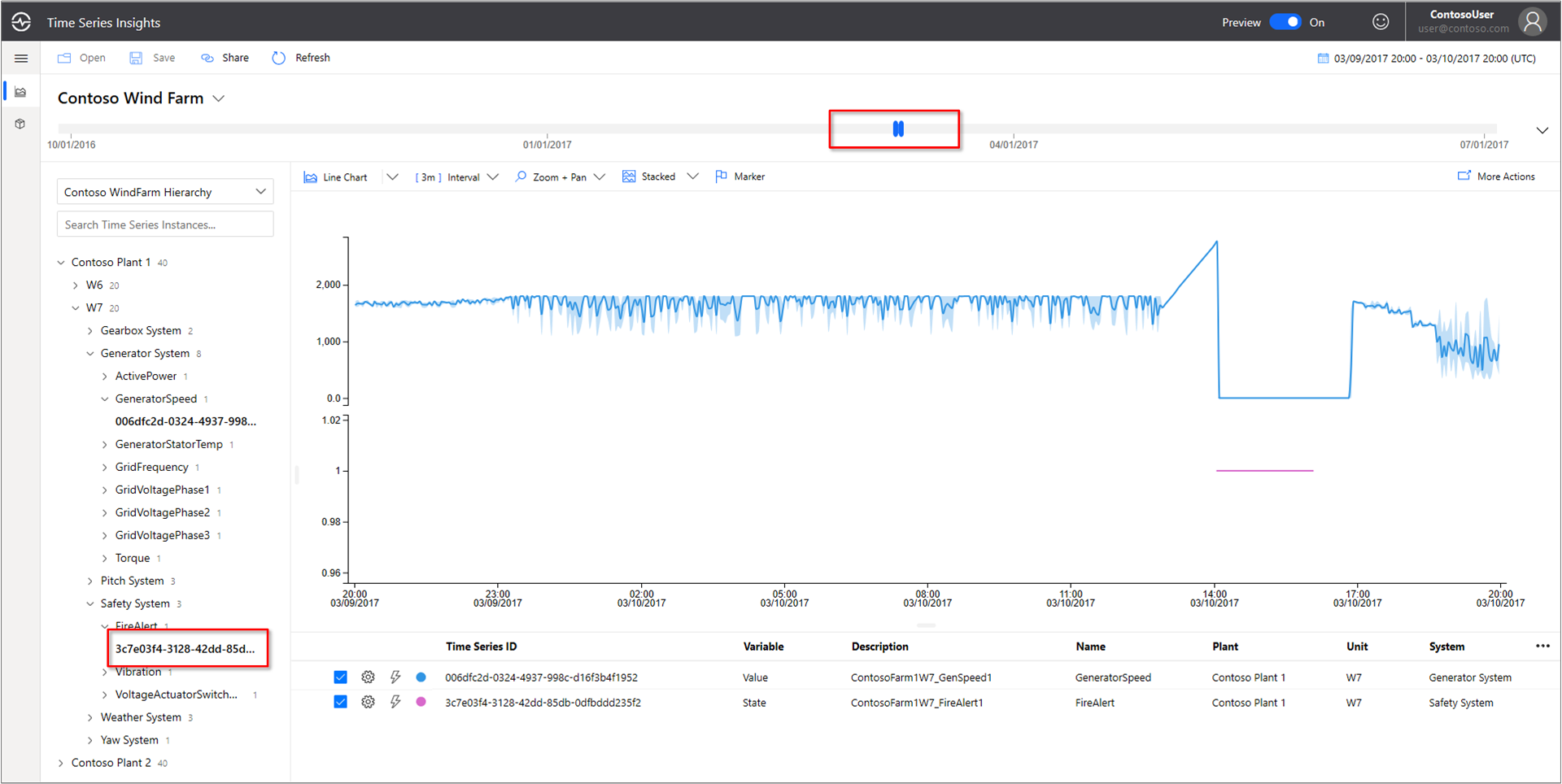This screenshot has width=1562, height=784.
Task: Click the Share button
Action: pyautogui.click(x=225, y=58)
